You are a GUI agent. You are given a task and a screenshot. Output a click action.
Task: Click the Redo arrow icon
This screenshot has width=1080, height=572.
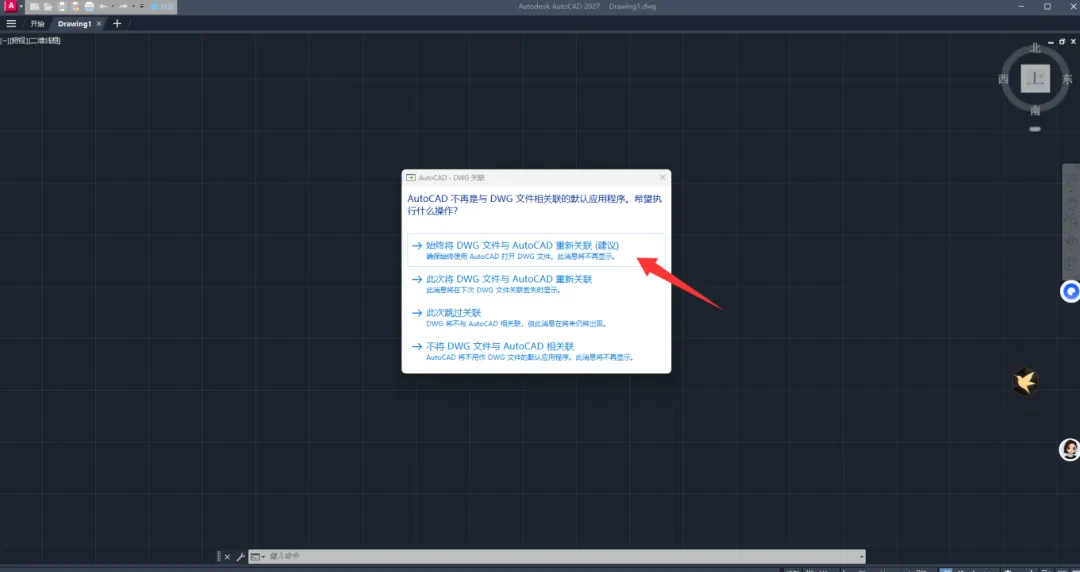tap(123, 6)
